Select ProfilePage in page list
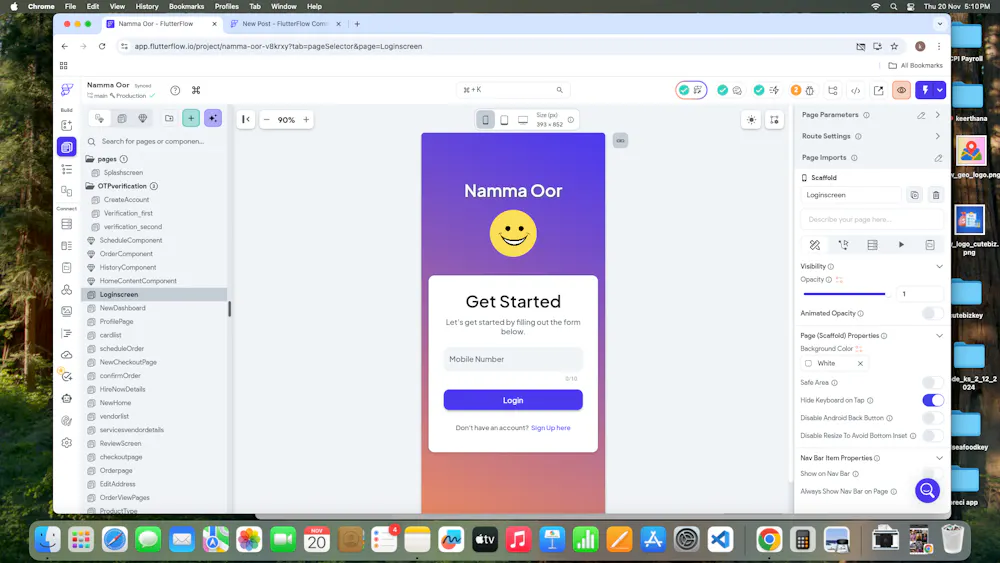 (116, 321)
